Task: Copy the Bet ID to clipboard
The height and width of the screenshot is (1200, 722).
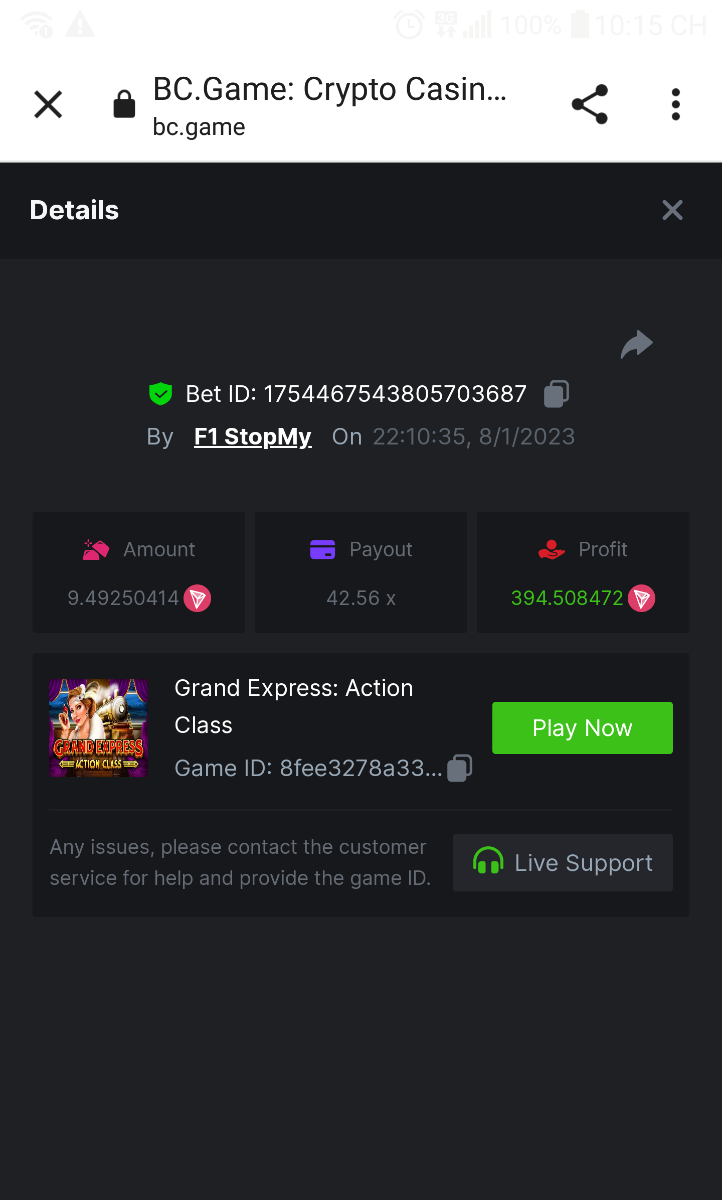Action: (x=557, y=394)
